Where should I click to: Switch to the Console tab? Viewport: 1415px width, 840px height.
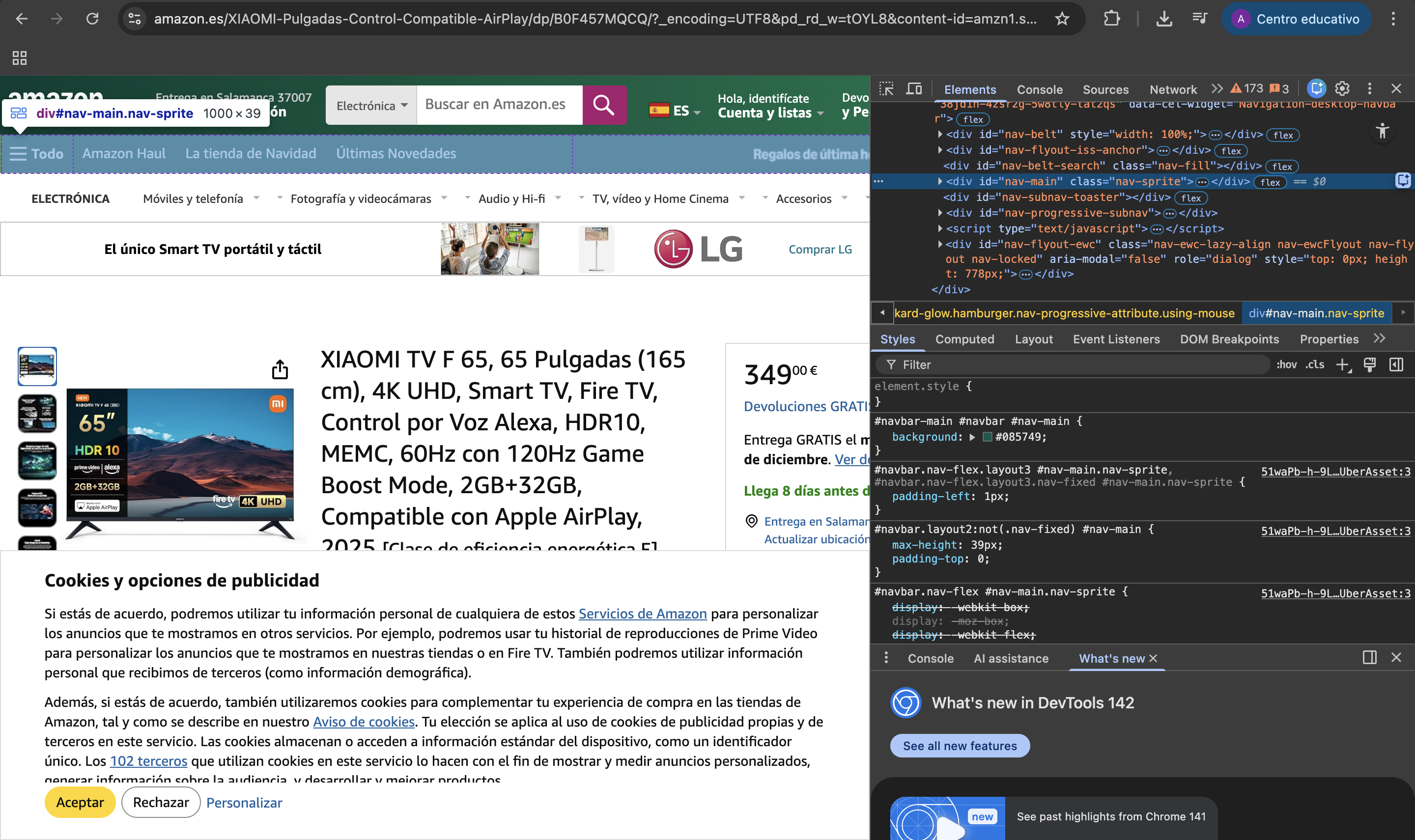[1039, 89]
